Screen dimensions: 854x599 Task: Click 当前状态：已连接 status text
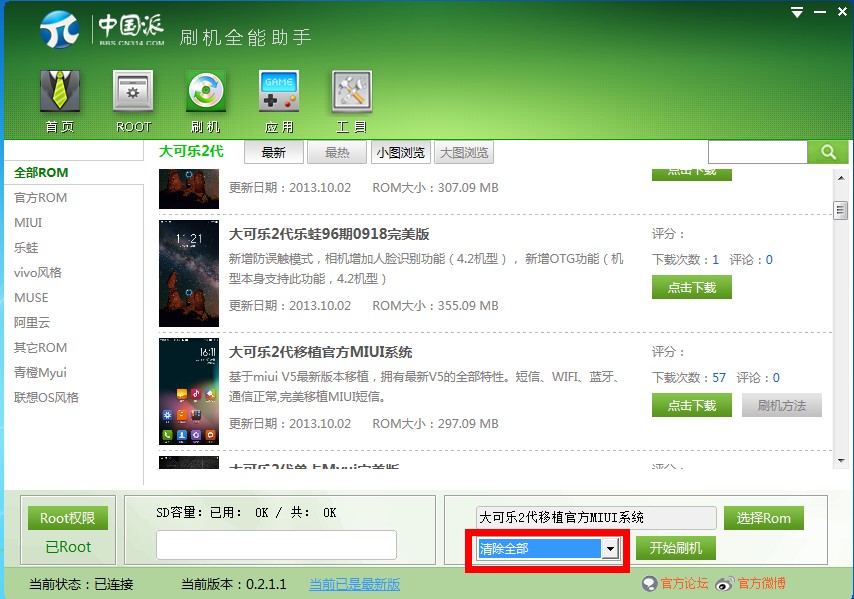pyautogui.click(x=81, y=584)
